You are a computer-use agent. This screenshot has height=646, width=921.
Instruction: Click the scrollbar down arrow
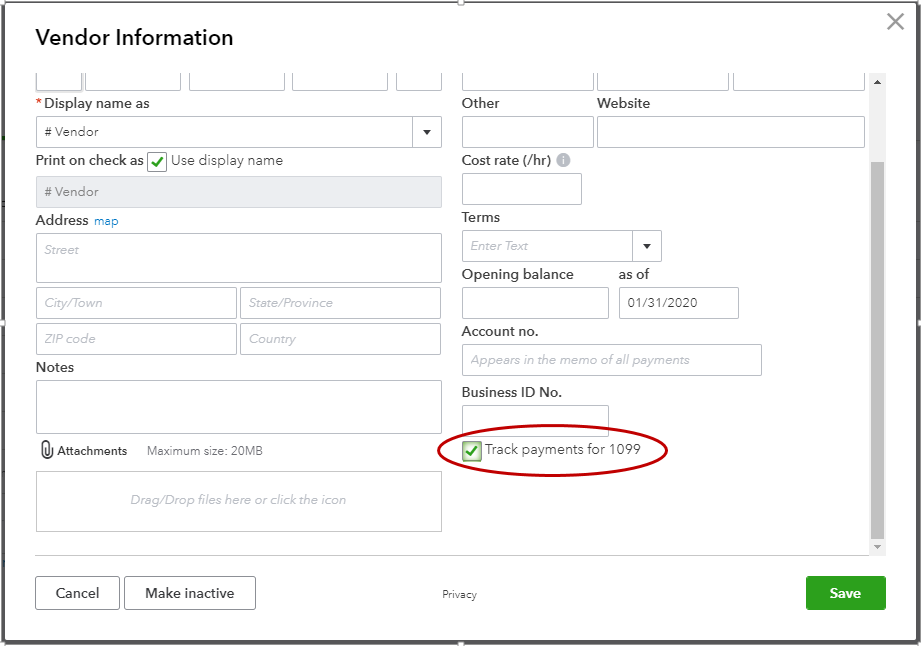pyautogui.click(x=877, y=547)
